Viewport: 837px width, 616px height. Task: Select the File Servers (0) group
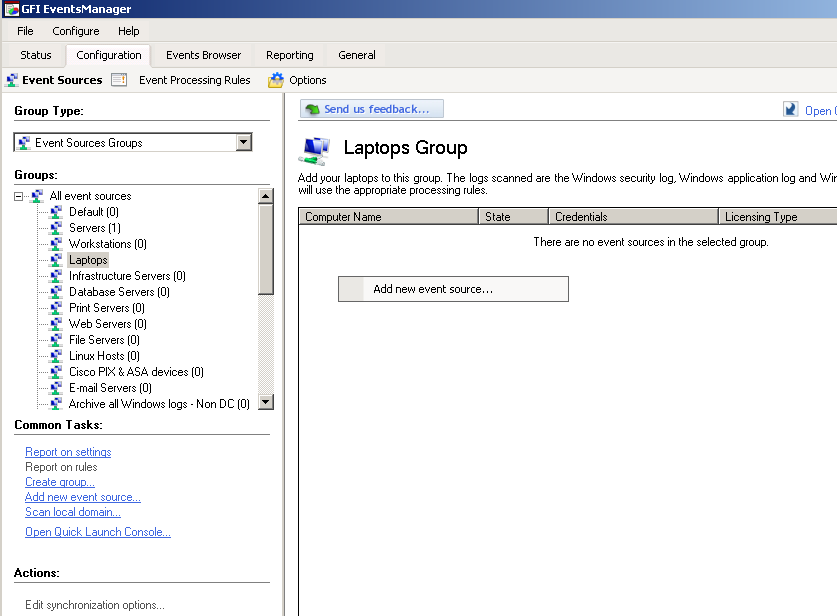click(x=104, y=340)
